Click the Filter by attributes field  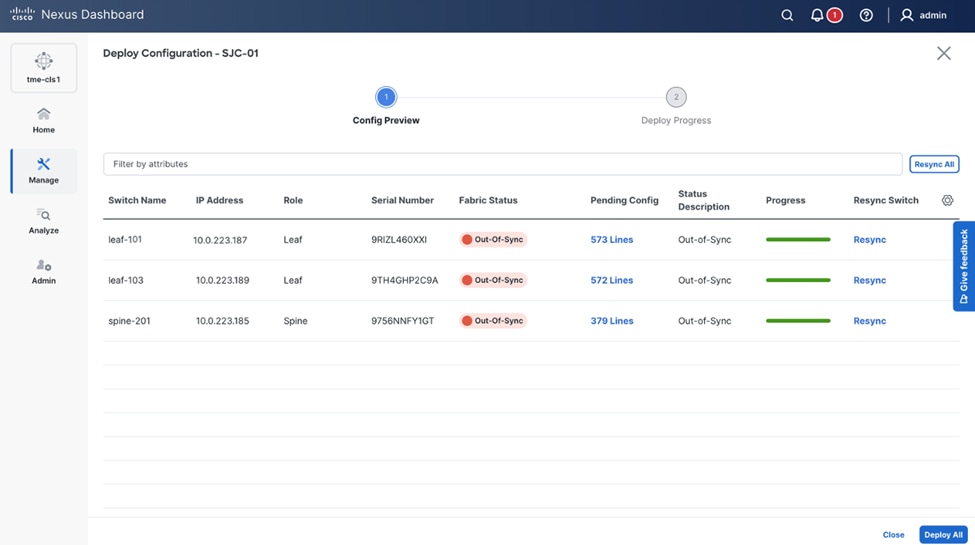point(502,164)
